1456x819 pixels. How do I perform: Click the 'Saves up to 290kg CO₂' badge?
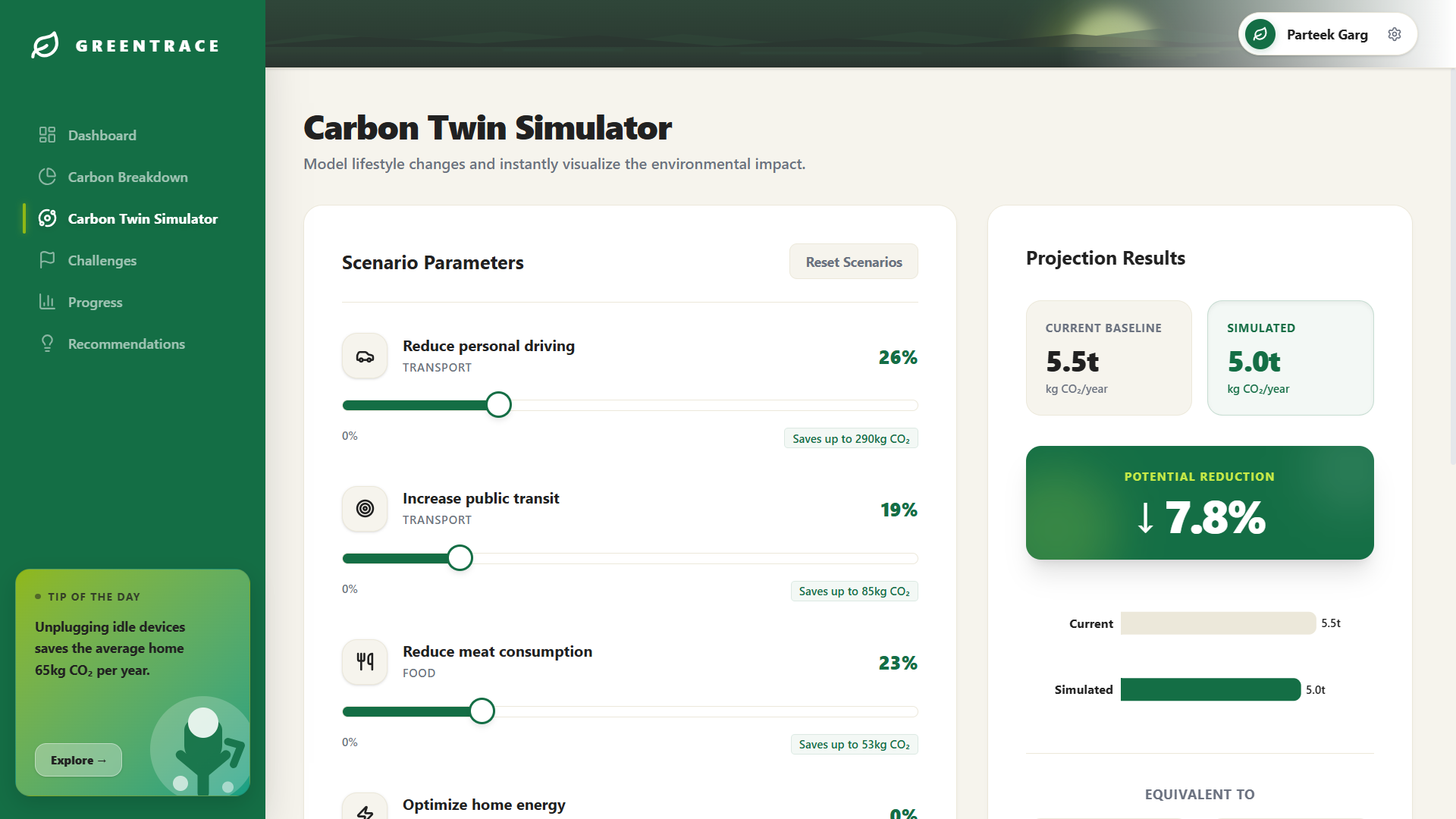point(851,438)
